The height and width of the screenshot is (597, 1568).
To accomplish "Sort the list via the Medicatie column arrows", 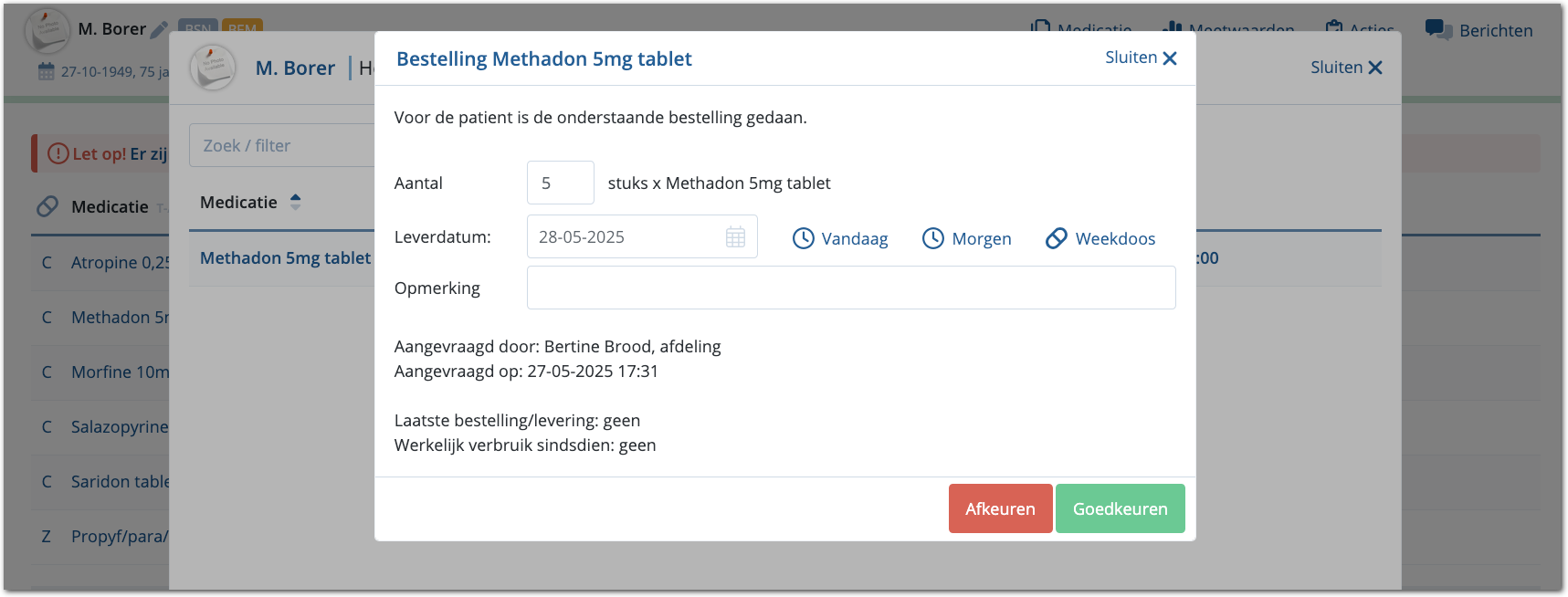I will (x=295, y=202).
